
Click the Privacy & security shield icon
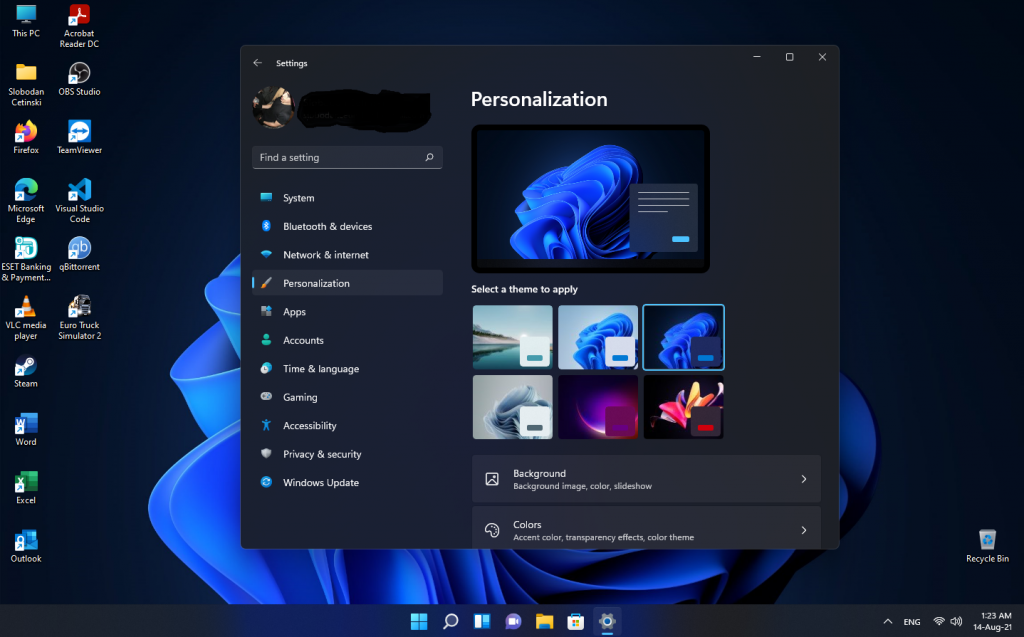266,454
